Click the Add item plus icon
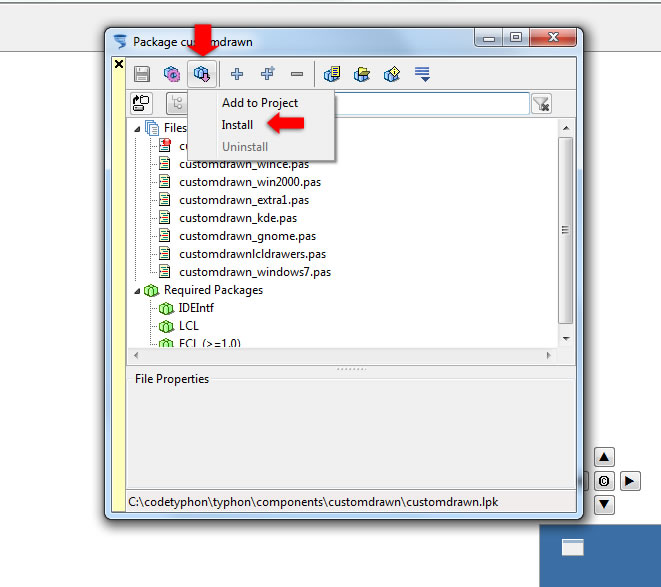661x587 pixels. point(237,74)
